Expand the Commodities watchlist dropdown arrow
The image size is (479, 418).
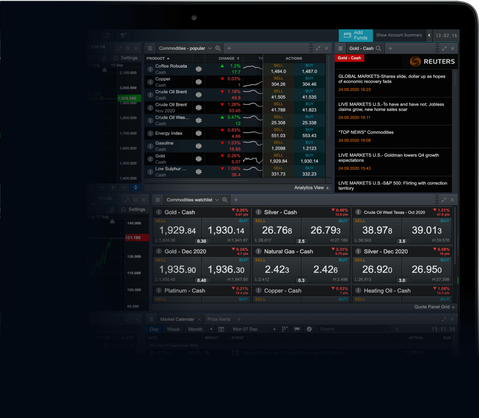217,200
